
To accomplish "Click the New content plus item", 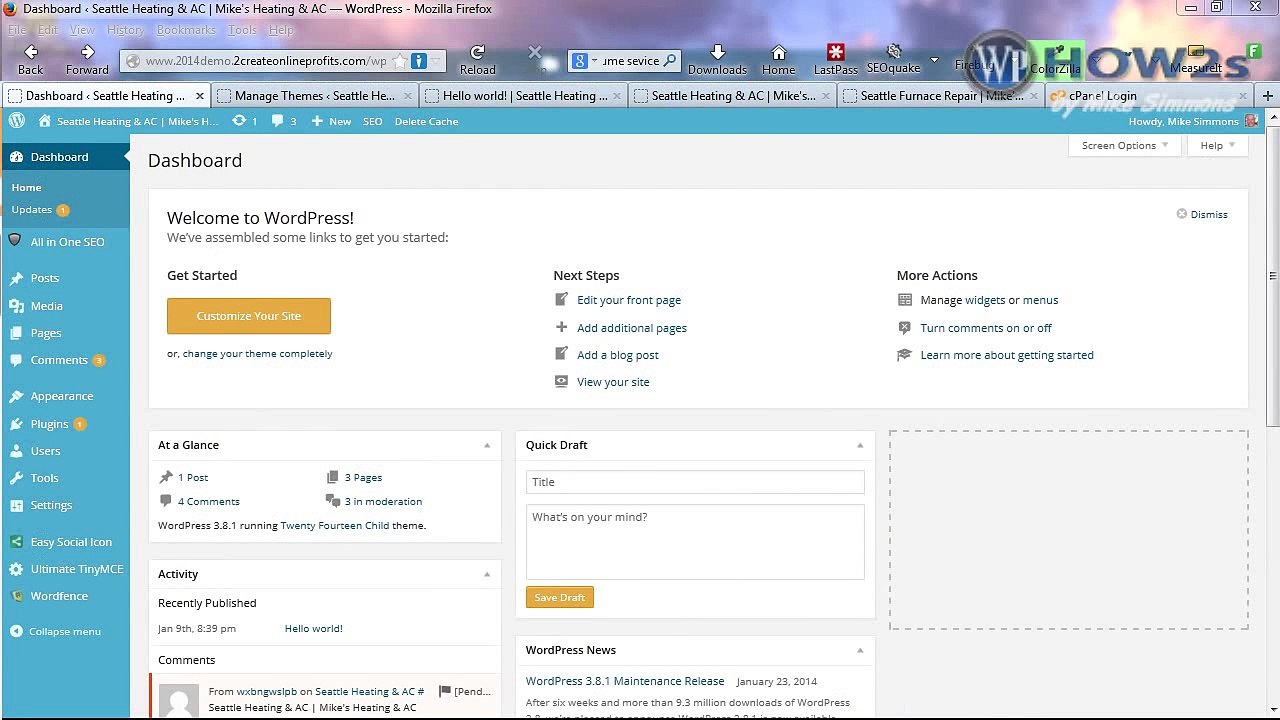I will [x=331, y=121].
